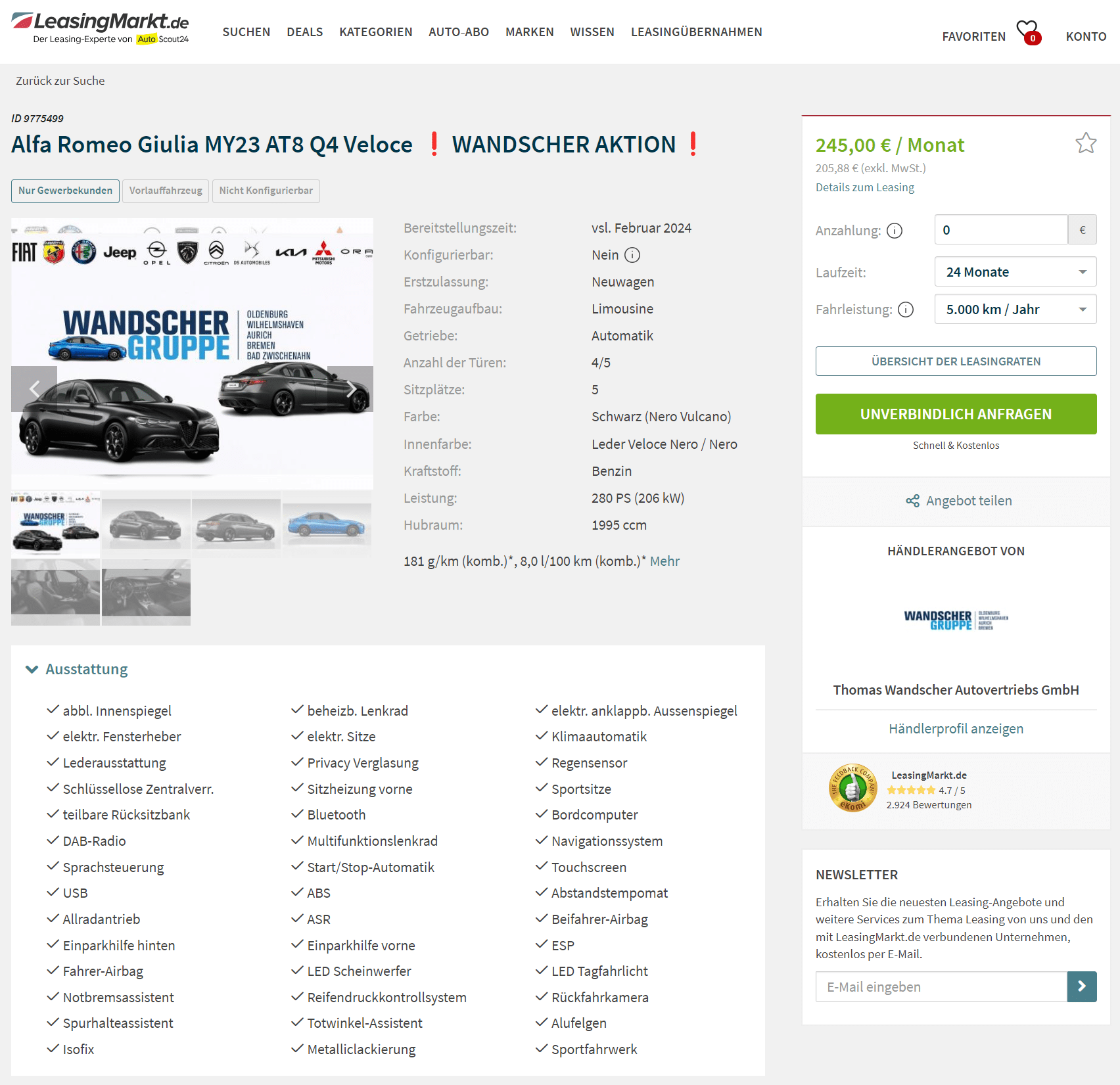Select the dark front-view car thumbnail
The width and height of the screenshot is (1120, 1085).
pyautogui.click(x=146, y=524)
